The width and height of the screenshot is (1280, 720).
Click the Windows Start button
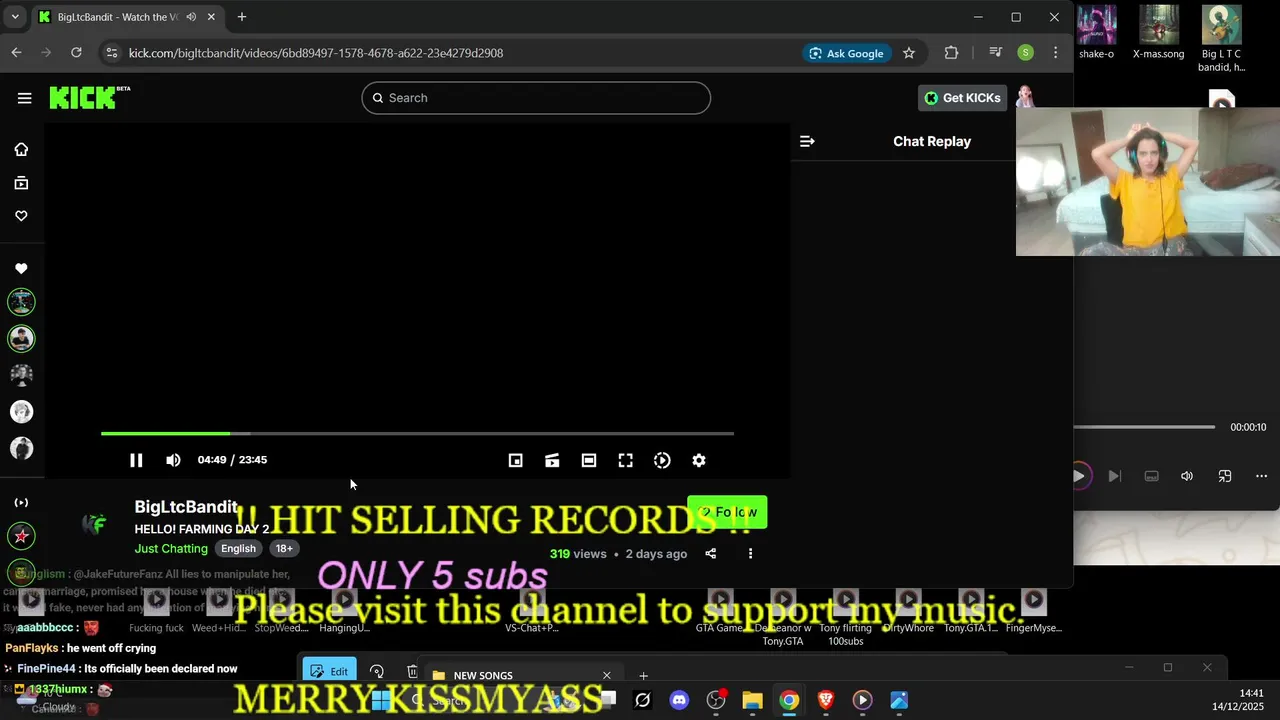381,700
